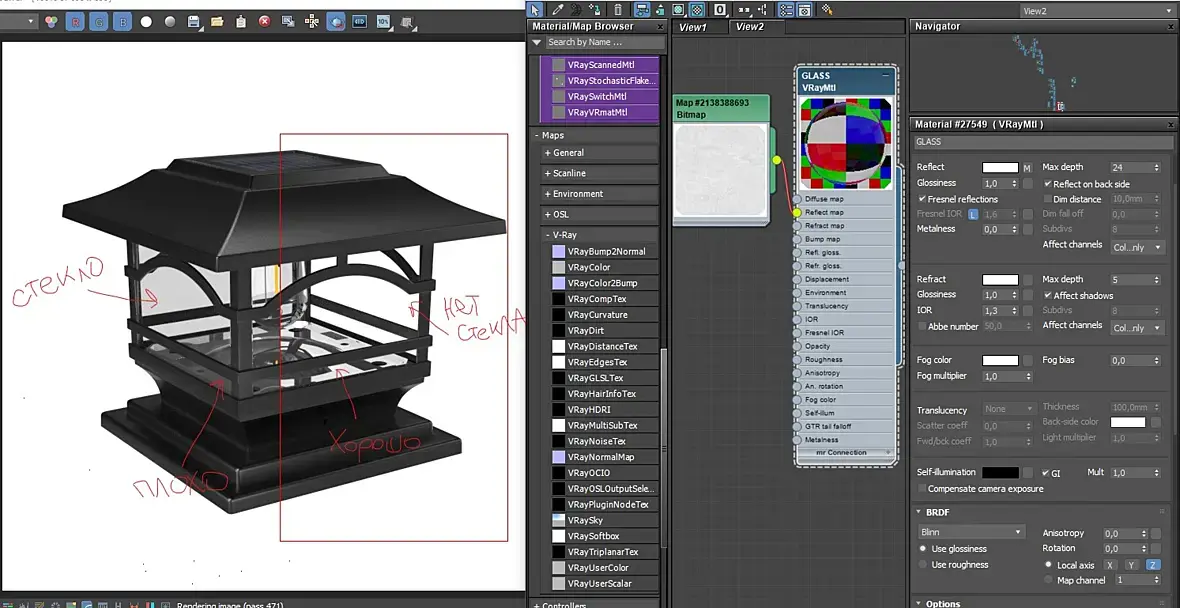
Task: Show alpha channel white circle icon
Action: pyautogui.click(x=146, y=22)
